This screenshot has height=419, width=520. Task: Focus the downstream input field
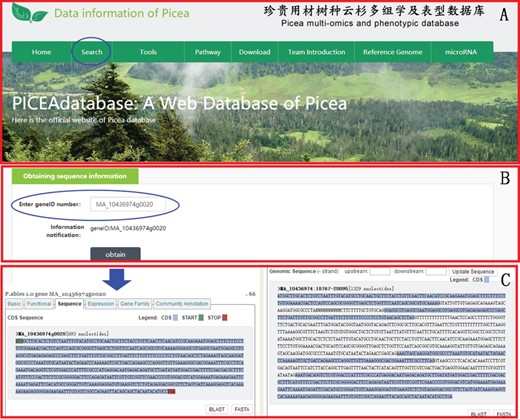[x=436, y=271]
